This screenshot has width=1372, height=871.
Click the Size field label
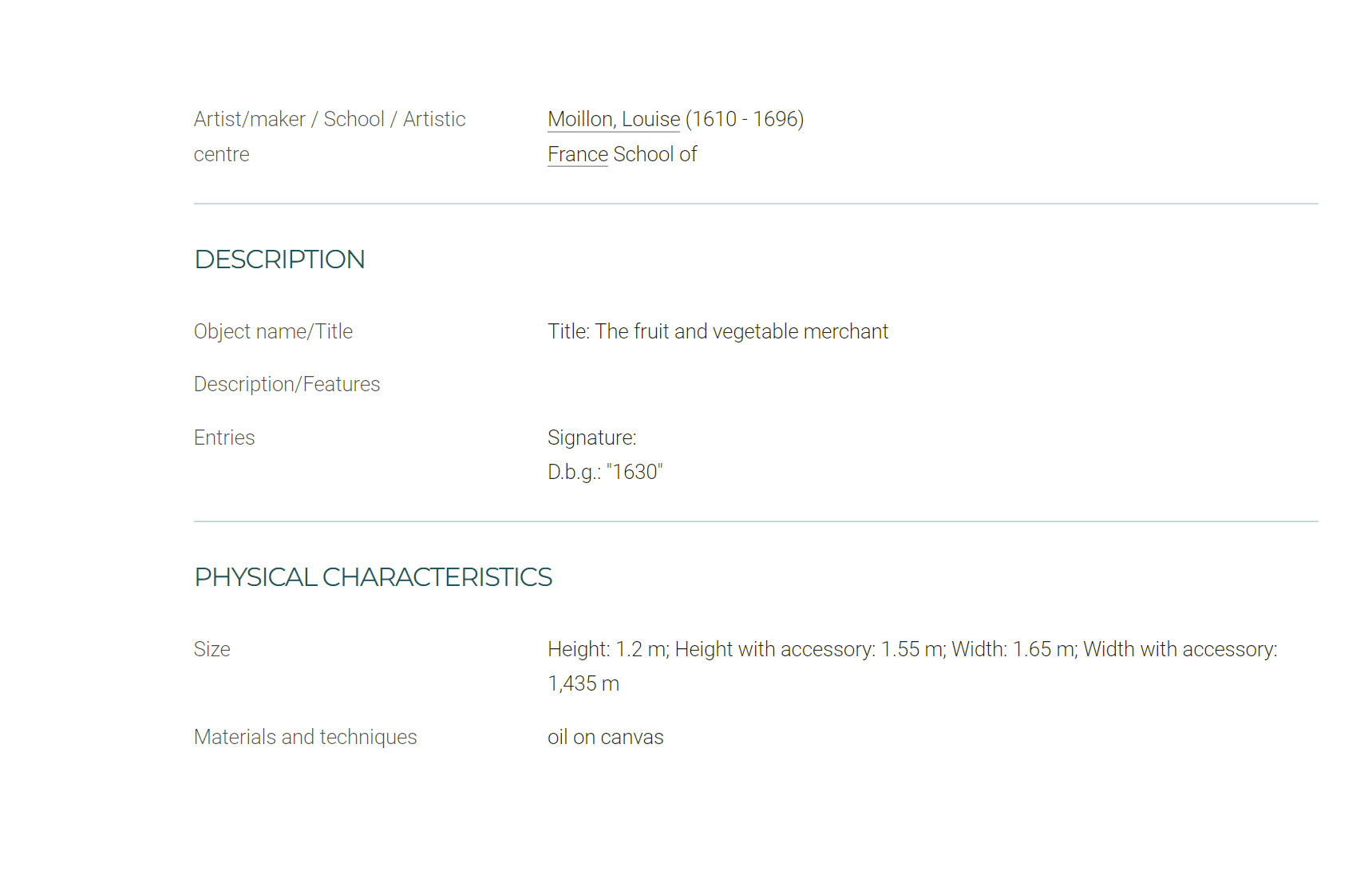[212, 649]
